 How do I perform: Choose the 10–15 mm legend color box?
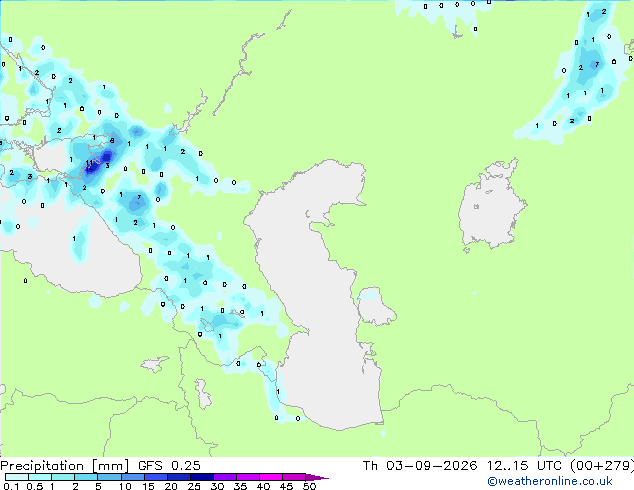point(132,477)
